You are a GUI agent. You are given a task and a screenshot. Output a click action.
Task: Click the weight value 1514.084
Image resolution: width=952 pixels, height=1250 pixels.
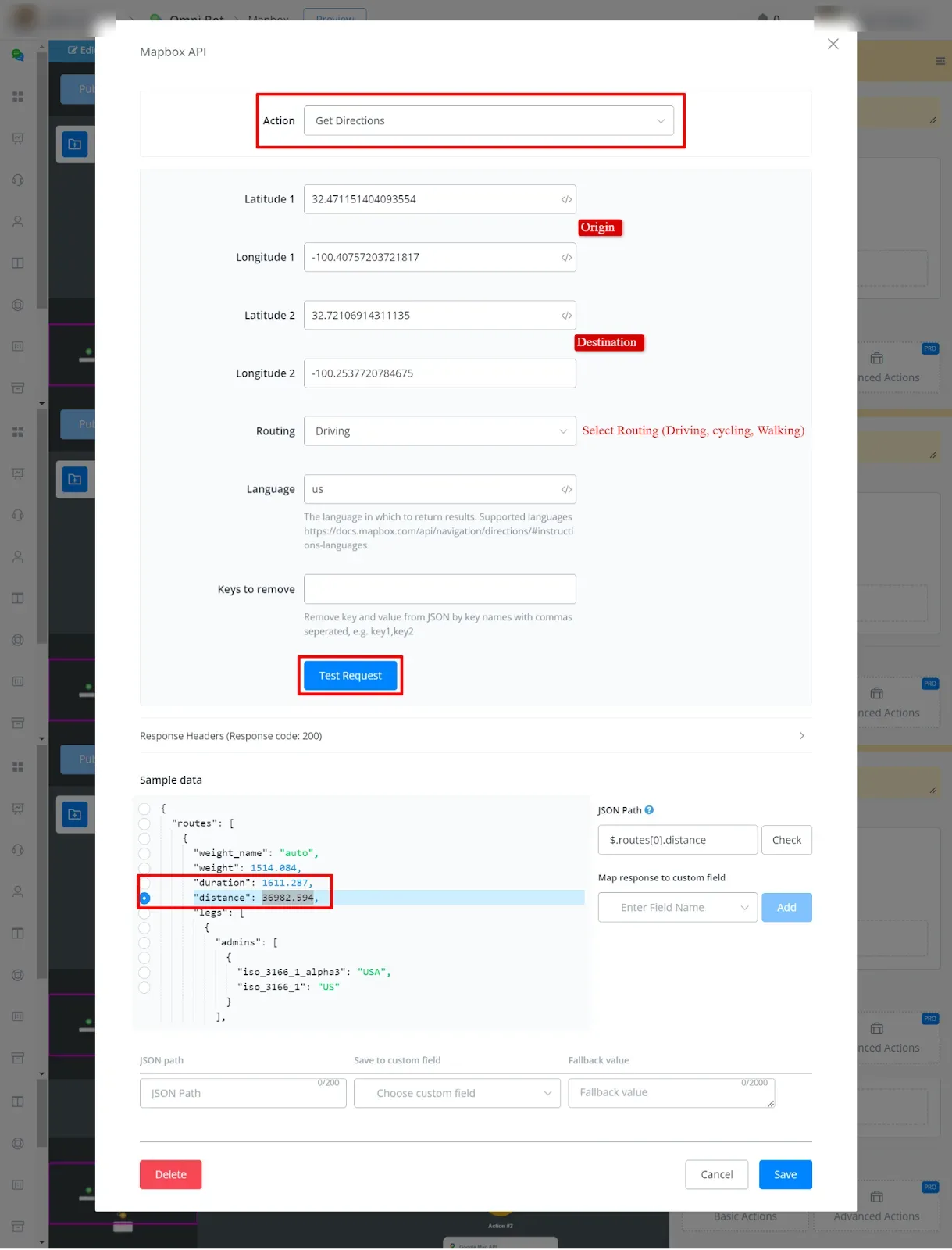pyautogui.click(x=273, y=869)
